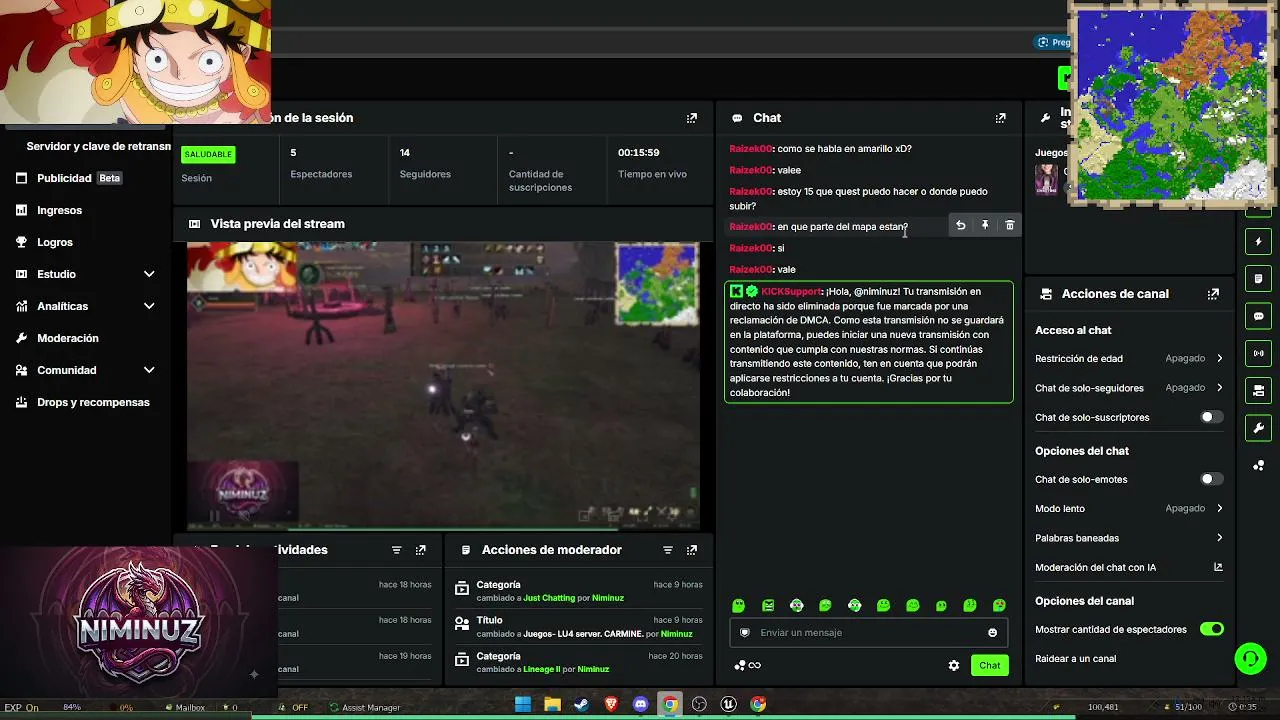
Task: Filter the Acciones de moderador list
Action: [x=668, y=550]
